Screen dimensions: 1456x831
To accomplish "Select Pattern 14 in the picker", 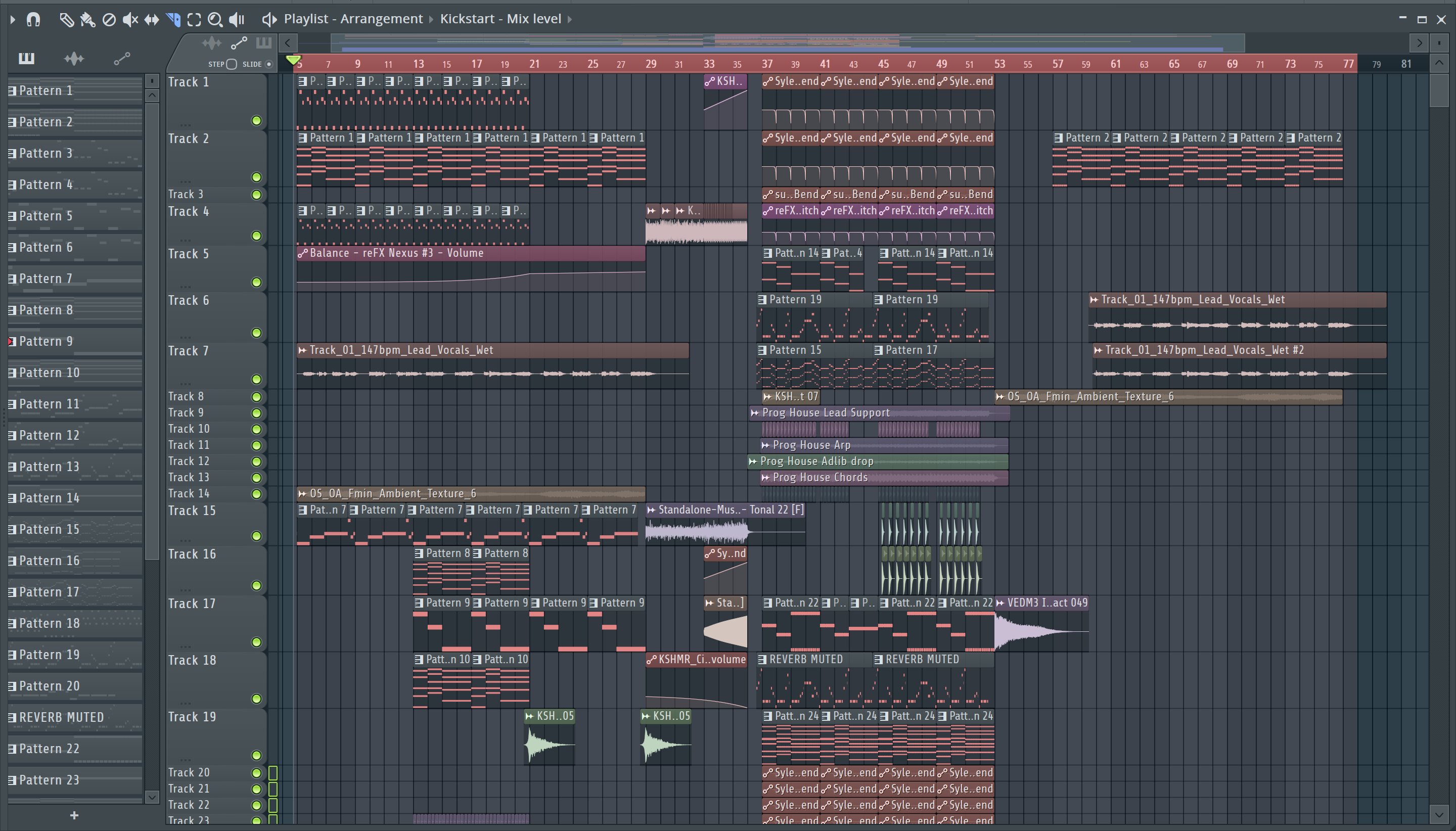I will (75, 498).
